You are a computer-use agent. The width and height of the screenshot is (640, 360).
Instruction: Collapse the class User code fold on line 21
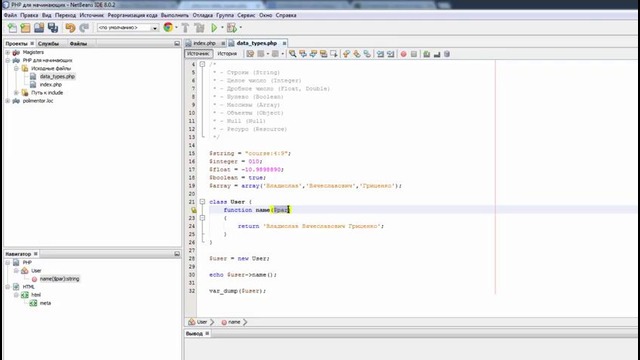coord(202,202)
